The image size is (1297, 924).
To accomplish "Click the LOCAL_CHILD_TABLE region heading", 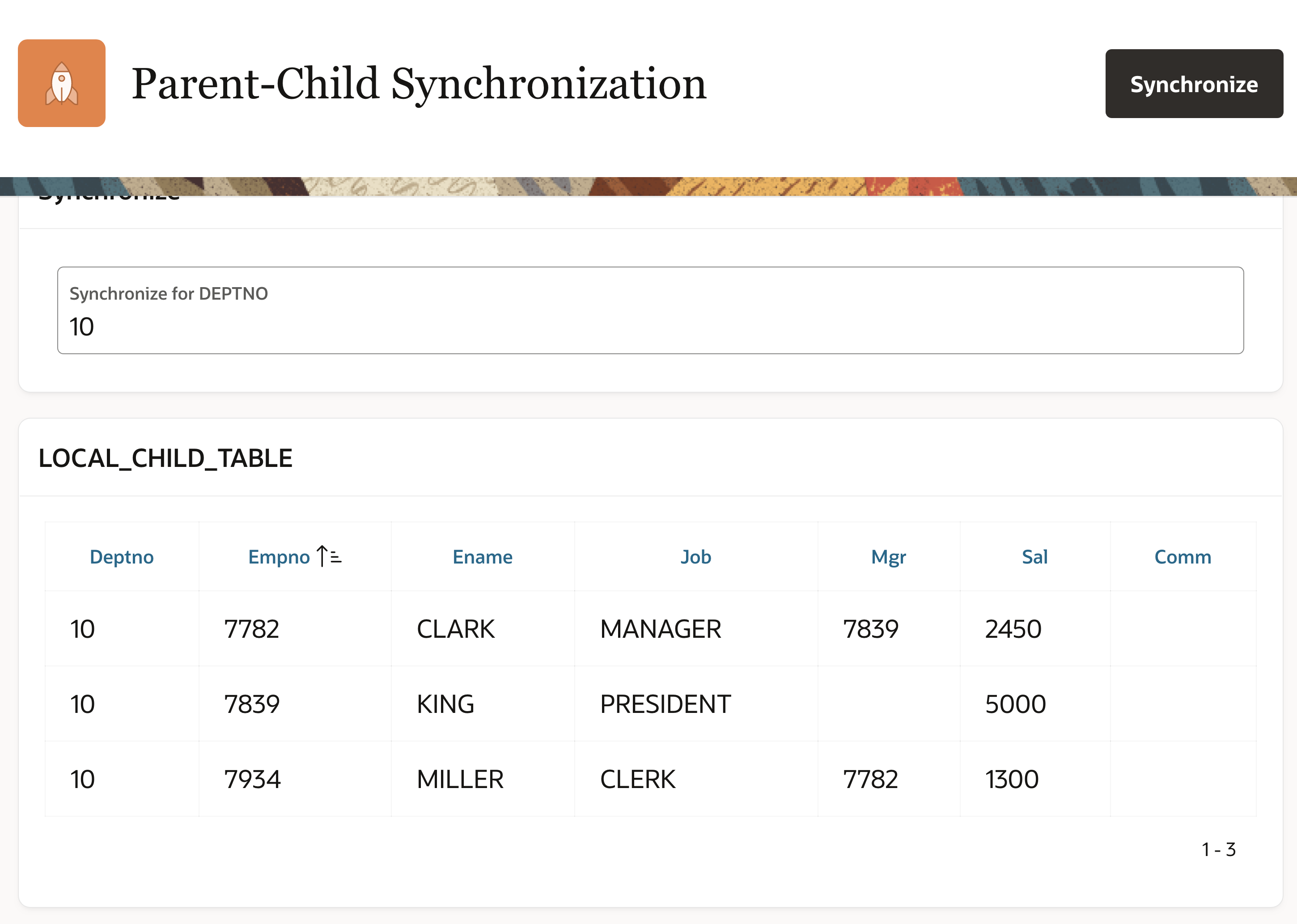I will pyautogui.click(x=165, y=458).
